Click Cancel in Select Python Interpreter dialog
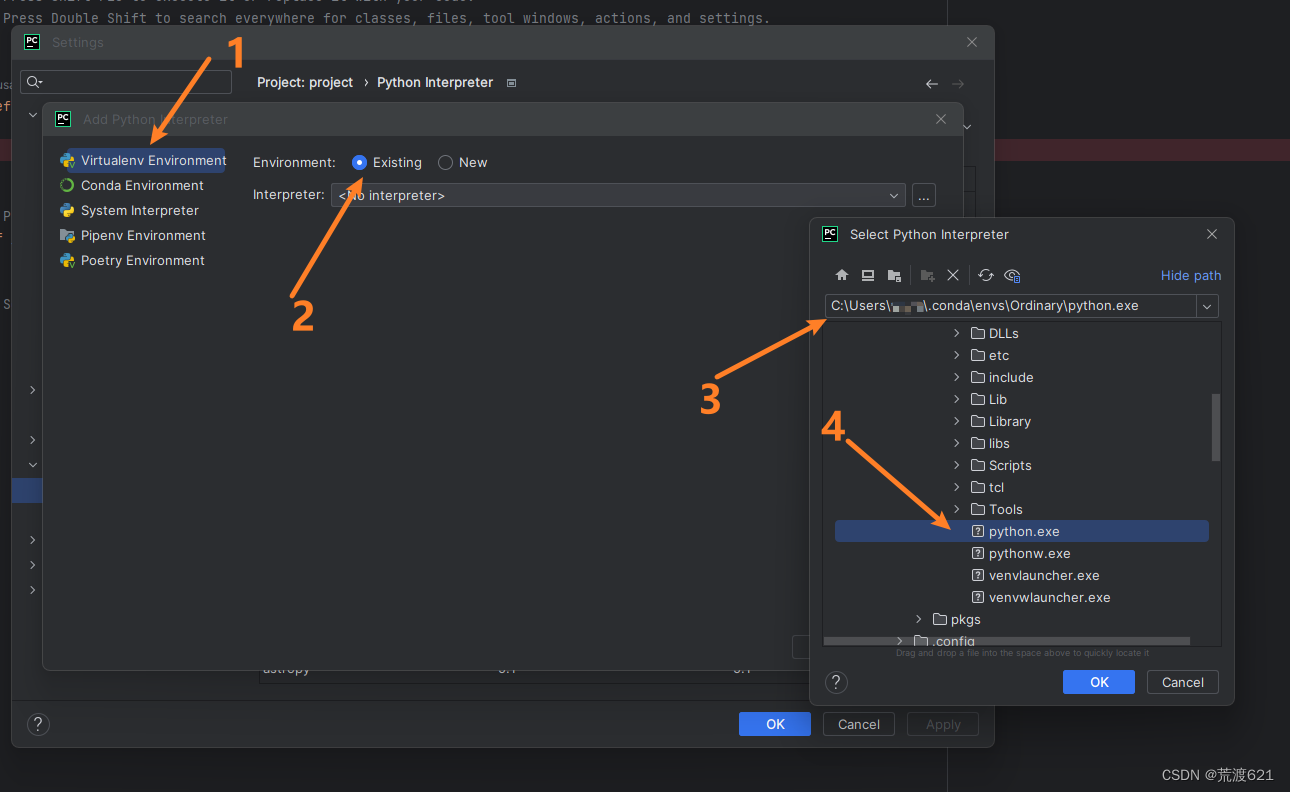The image size is (1290, 792). [1183, 682]
